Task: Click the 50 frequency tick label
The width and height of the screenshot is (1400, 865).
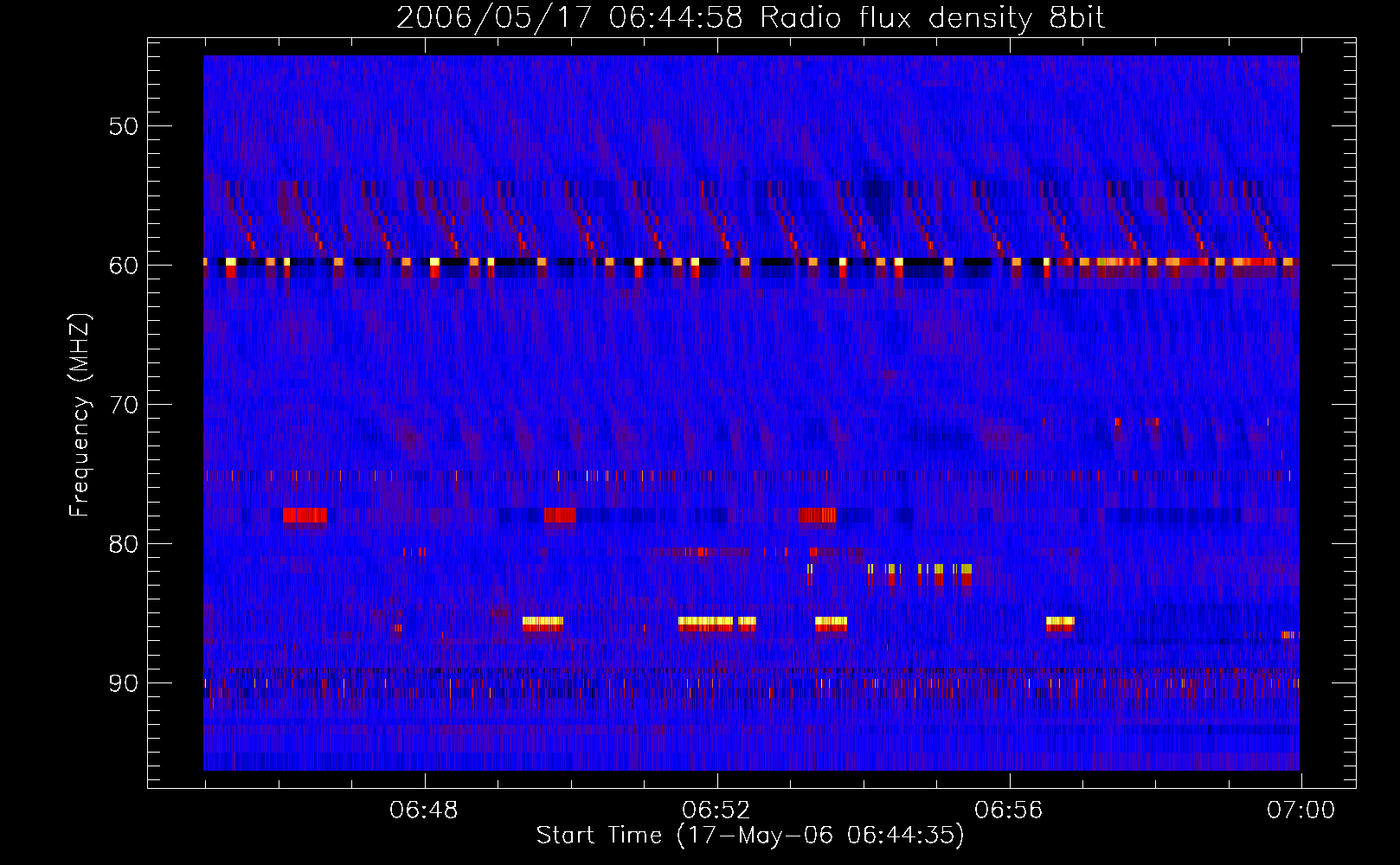Action: point(123,126)
